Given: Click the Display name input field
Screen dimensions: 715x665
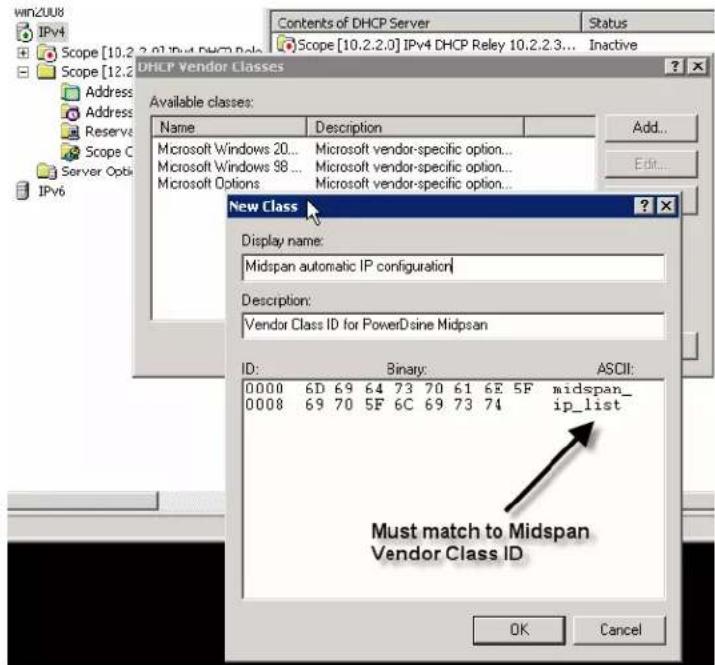Looking at the screenshot, I should (453, 267).
